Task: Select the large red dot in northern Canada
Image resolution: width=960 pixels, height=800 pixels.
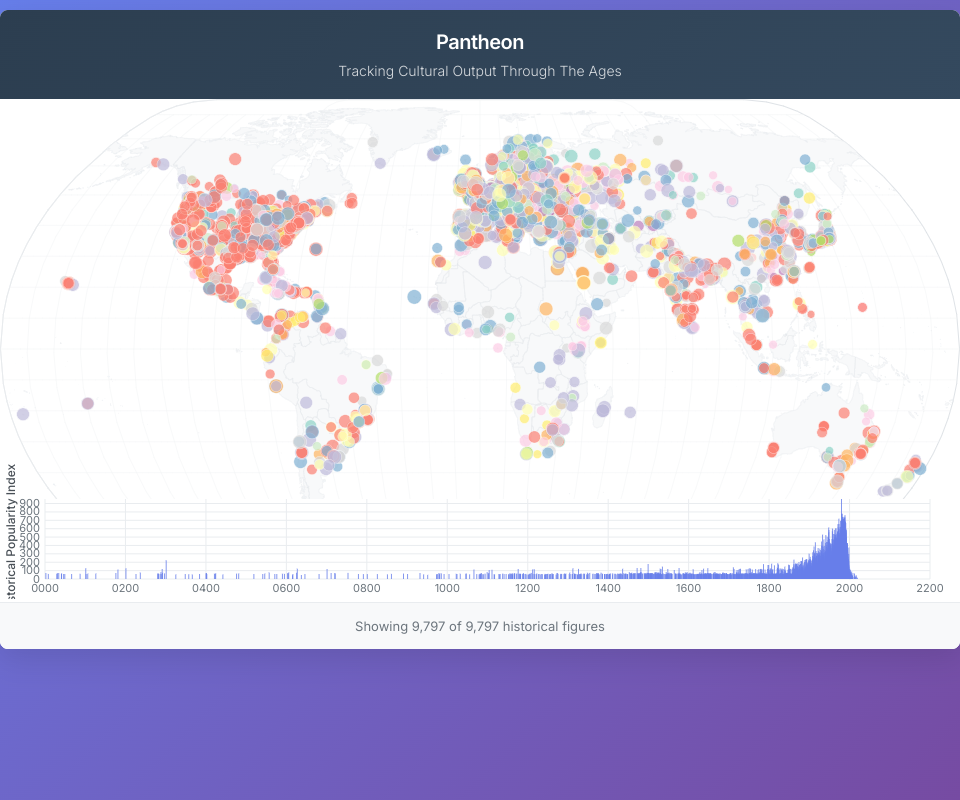Action: 235,158
